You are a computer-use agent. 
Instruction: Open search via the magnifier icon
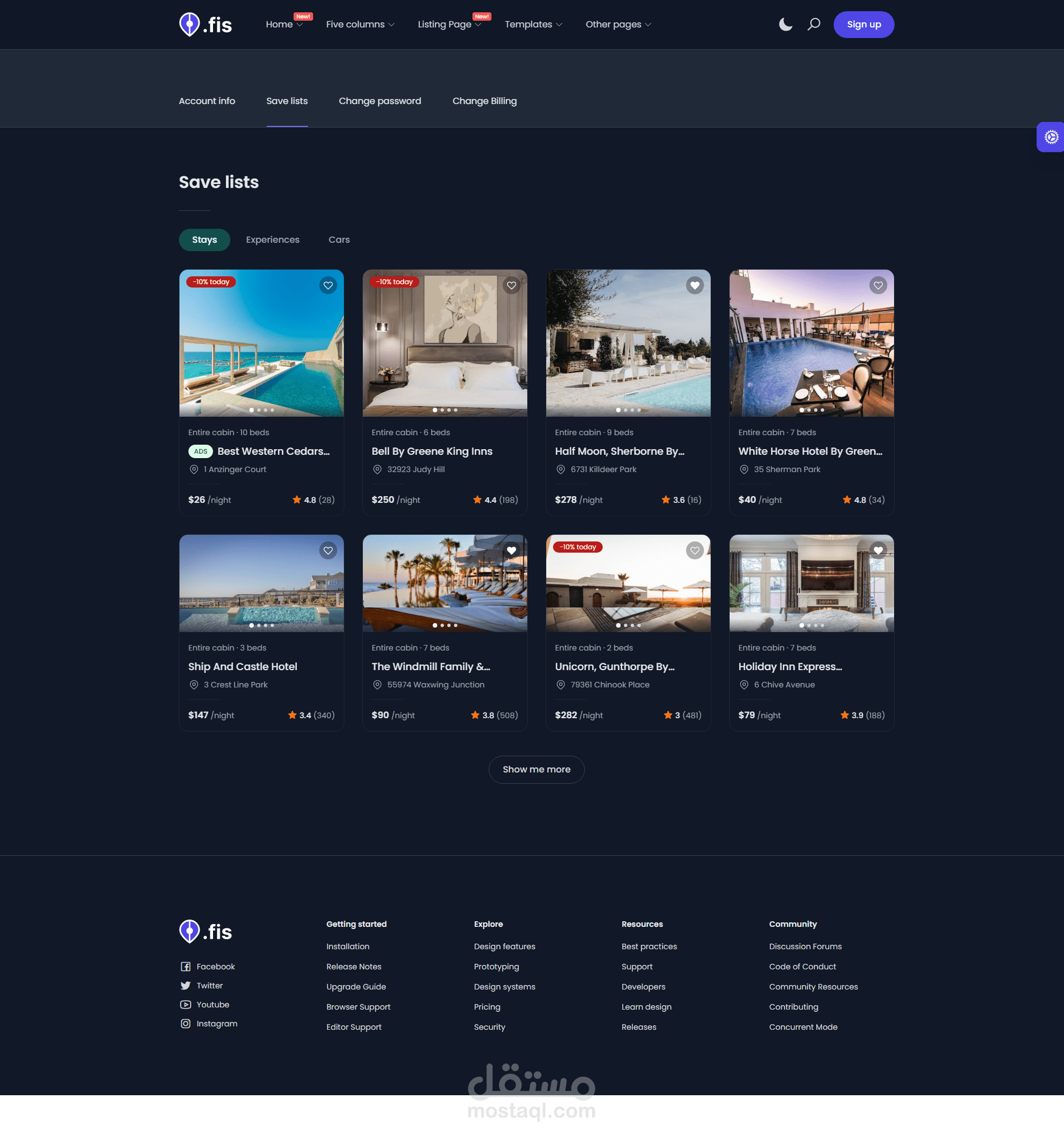tap(814, 24)
